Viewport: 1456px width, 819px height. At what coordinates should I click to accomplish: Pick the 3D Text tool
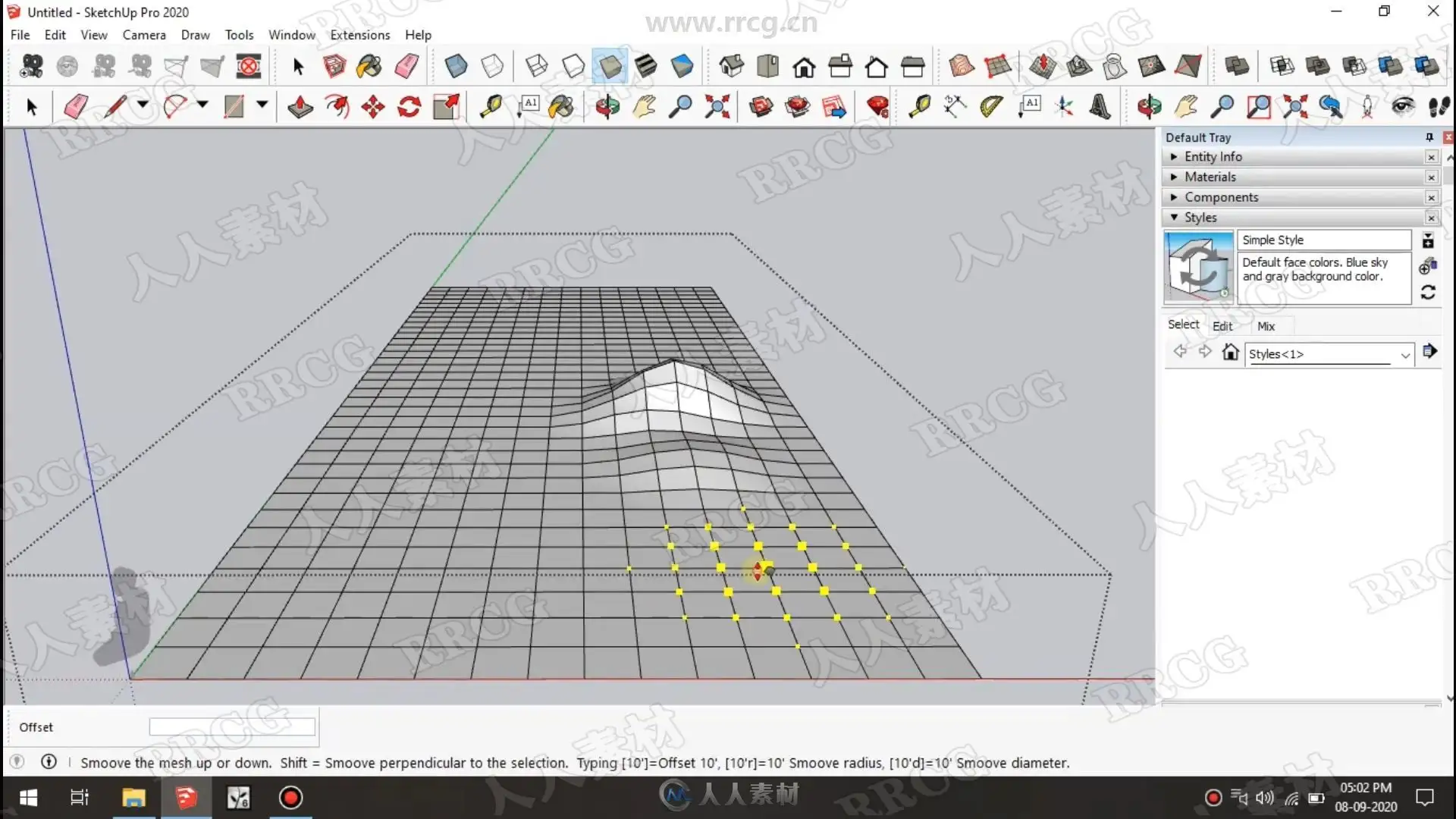click(x=1100, y=107)
